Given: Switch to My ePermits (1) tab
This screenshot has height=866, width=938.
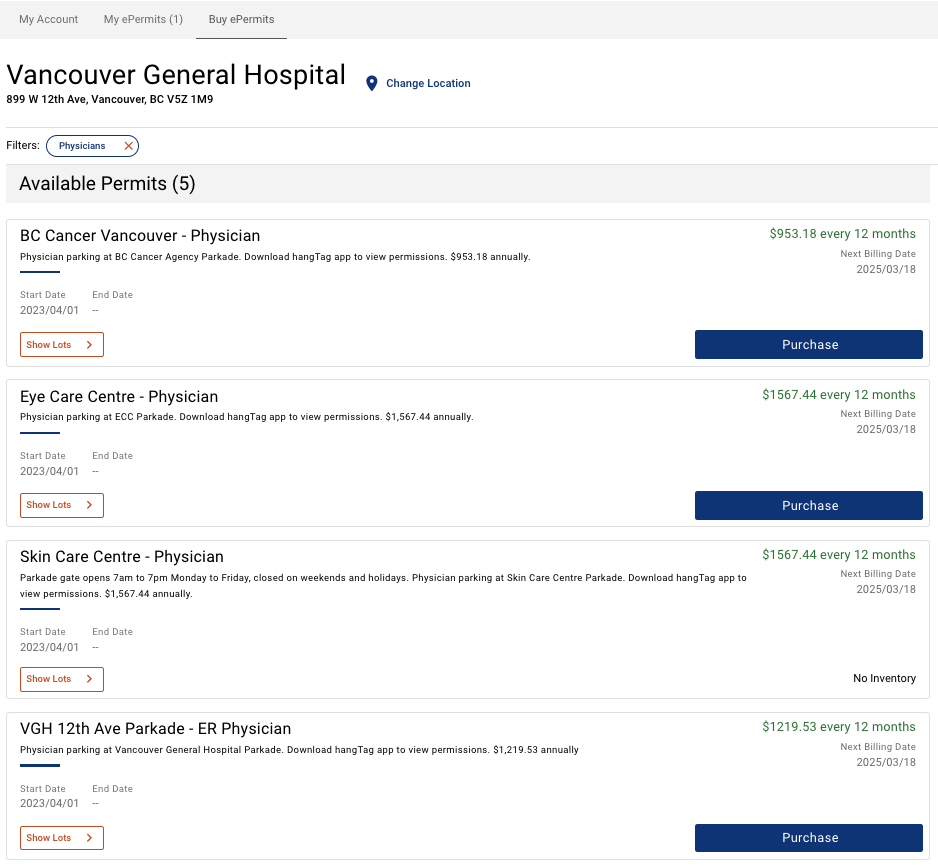Looking at the screenshot, I should tap(143, 19).
